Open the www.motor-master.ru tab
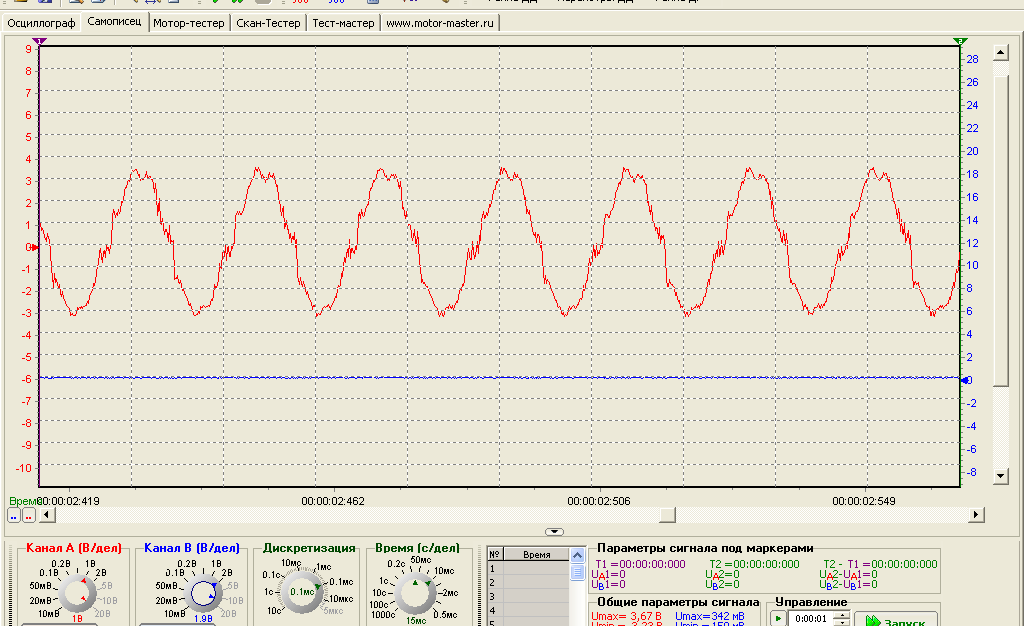1024x626 pixels. [x=440, y=23]
